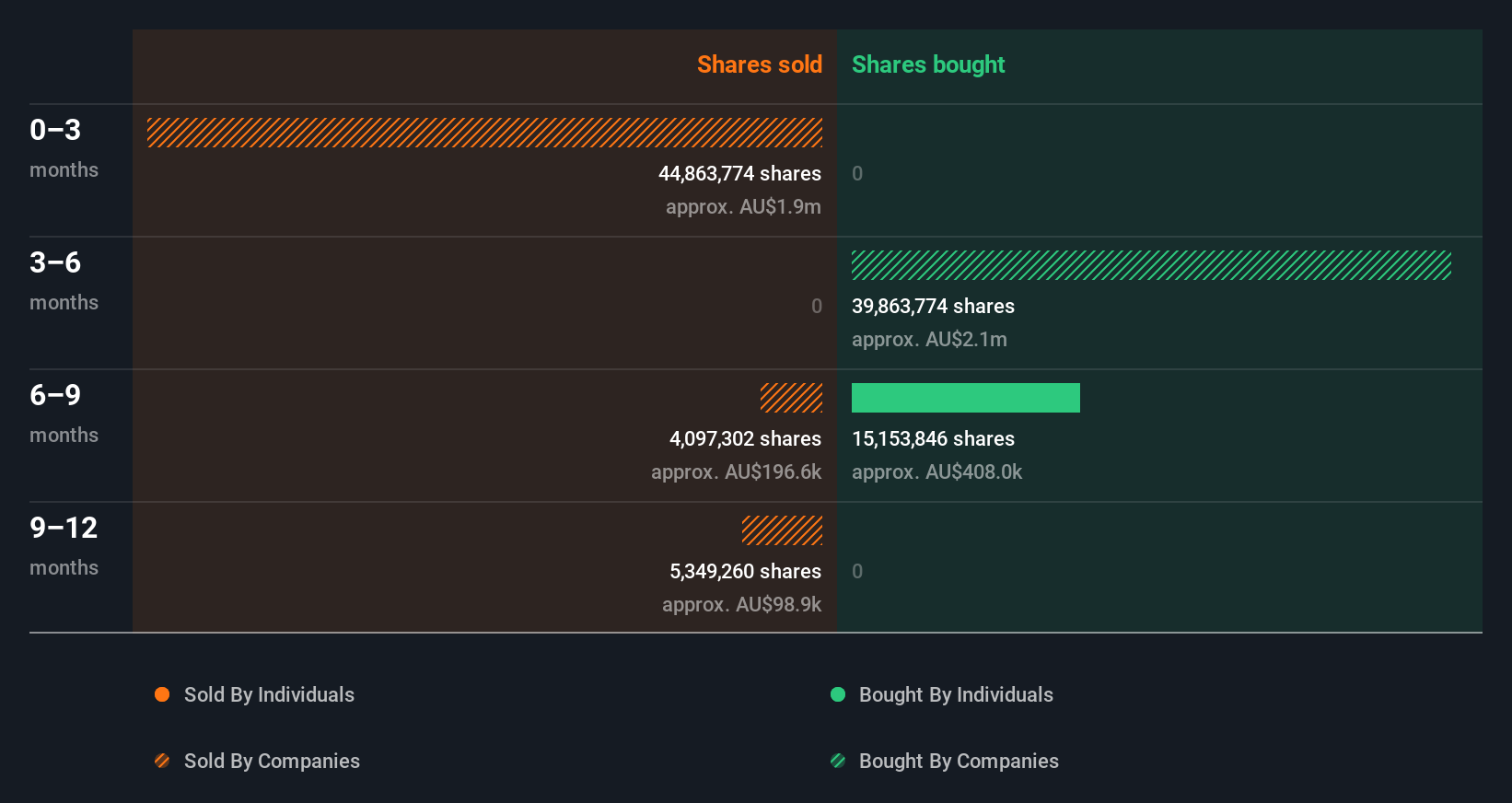Click the 6–9 months solid green bar
The width and height of the screenshot is (1512, 803).
coord(965,398)
